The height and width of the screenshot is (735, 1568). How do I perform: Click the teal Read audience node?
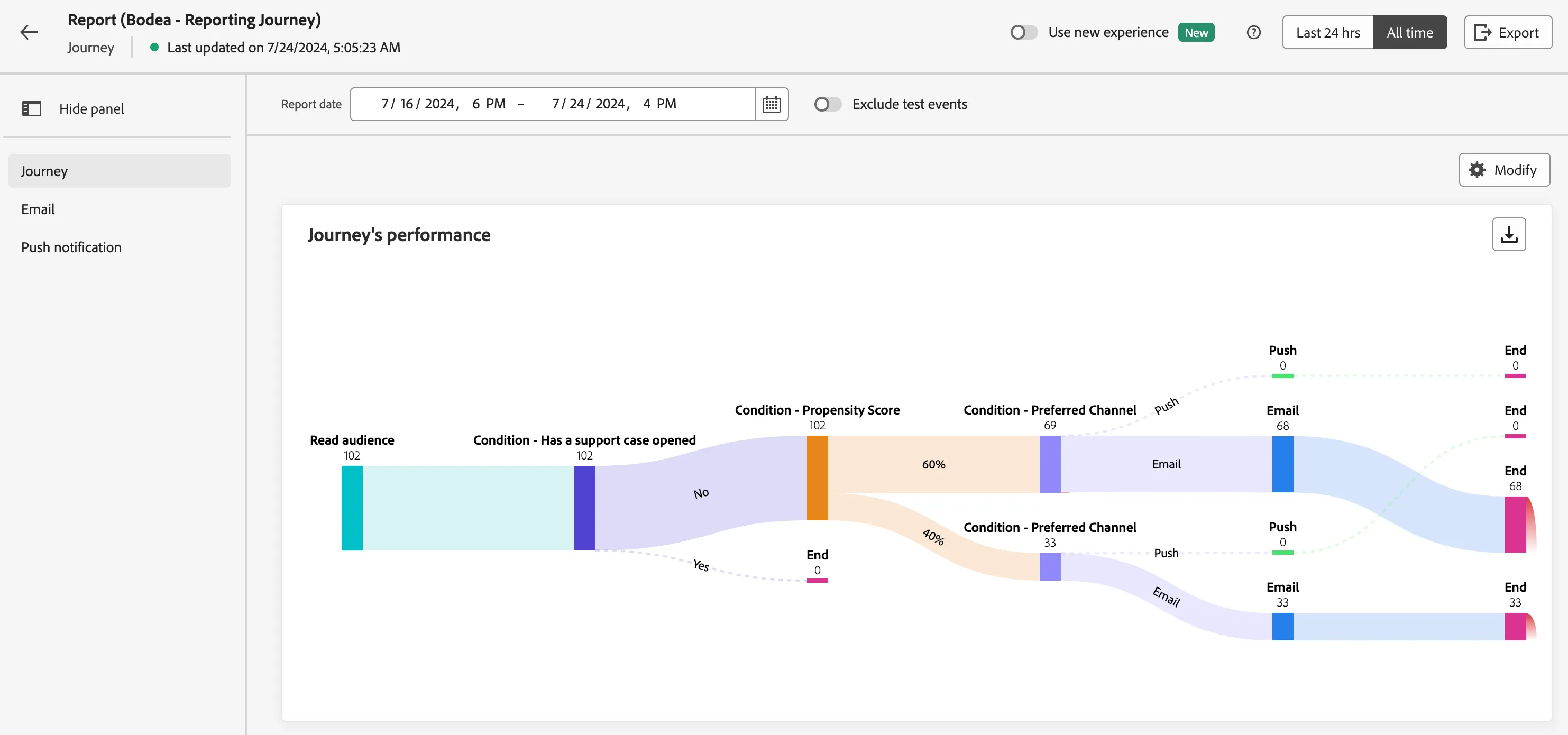pyautogui.click(x=352, y=508)
